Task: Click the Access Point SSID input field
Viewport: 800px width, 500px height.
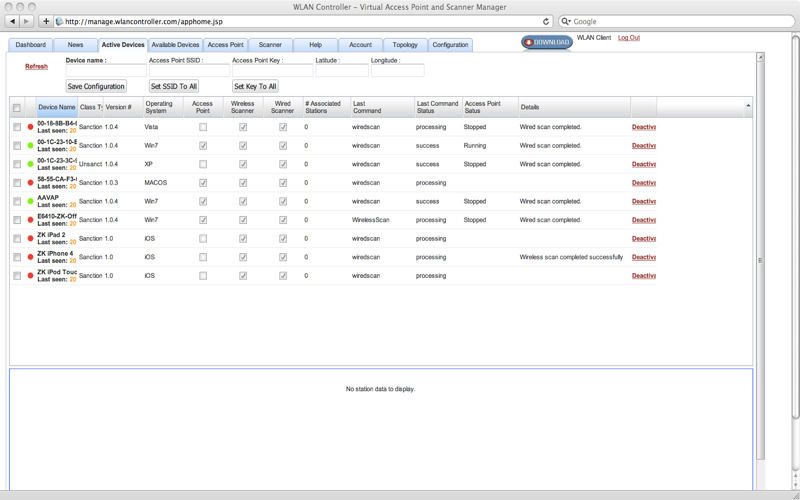Action: 188,71
